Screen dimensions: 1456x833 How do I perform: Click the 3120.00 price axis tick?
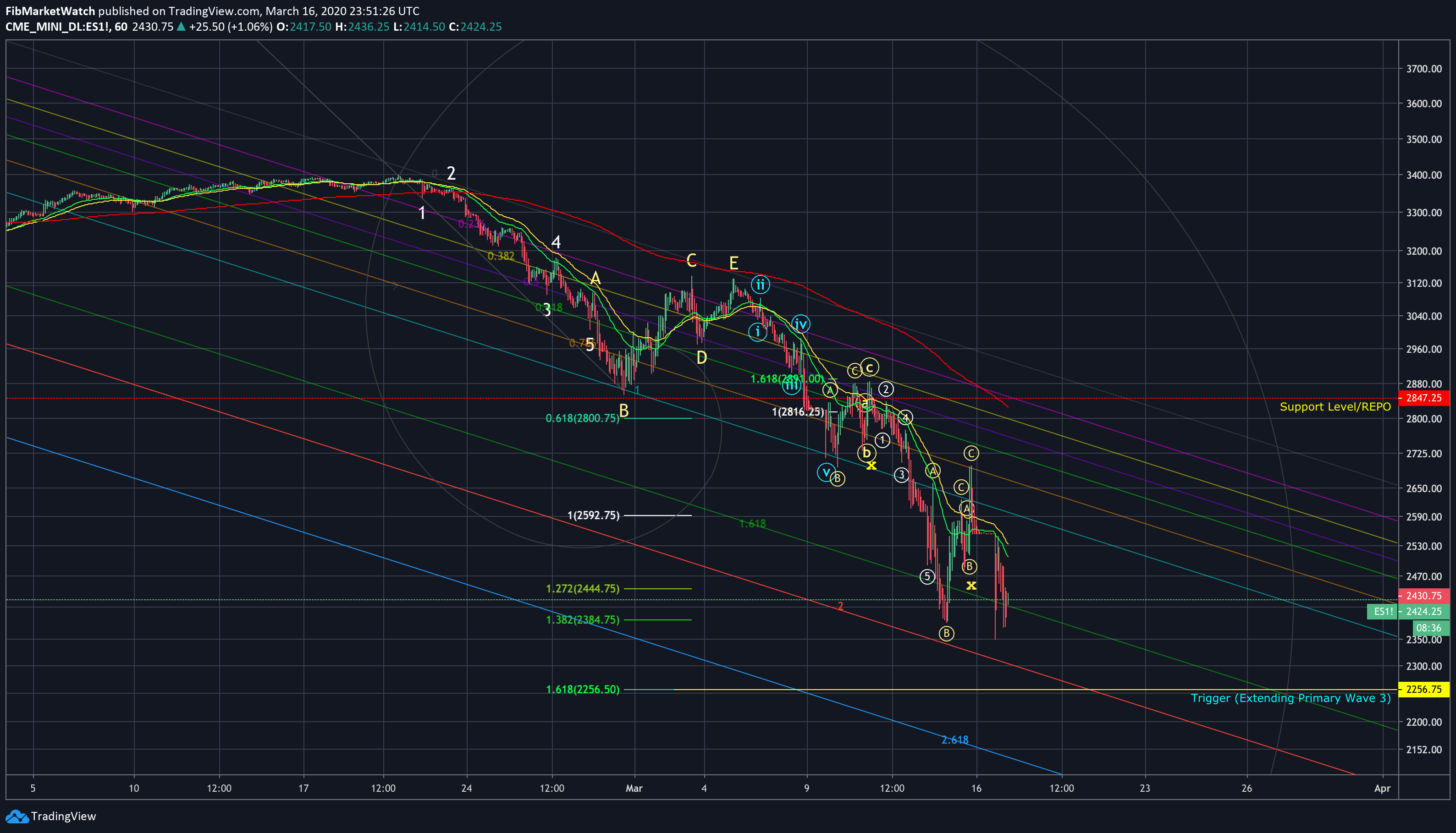coord(1424,283)
